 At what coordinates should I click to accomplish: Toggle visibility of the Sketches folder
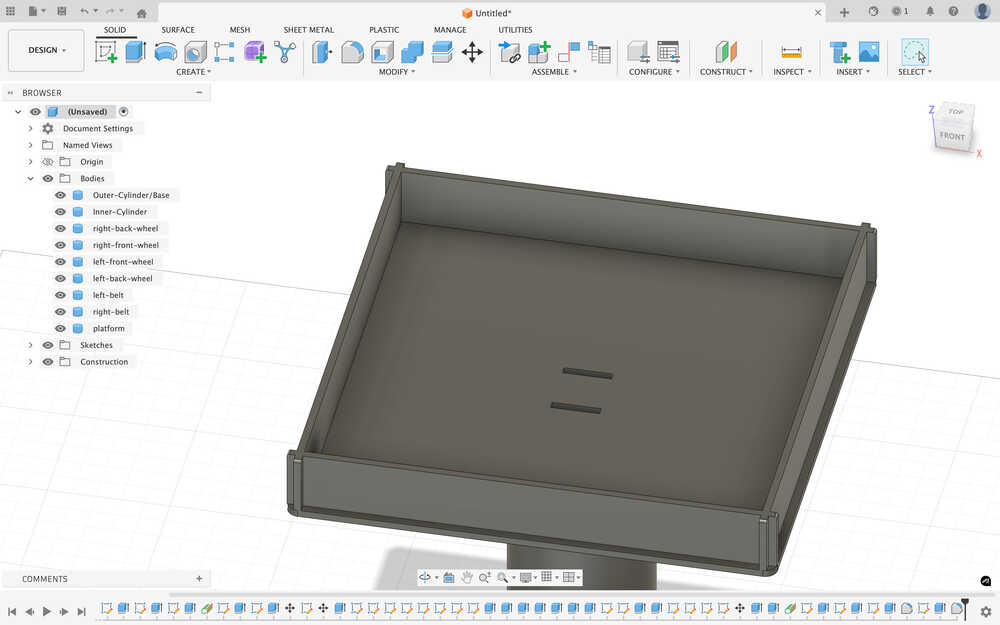pyautogui.click(x=48, y=345)
